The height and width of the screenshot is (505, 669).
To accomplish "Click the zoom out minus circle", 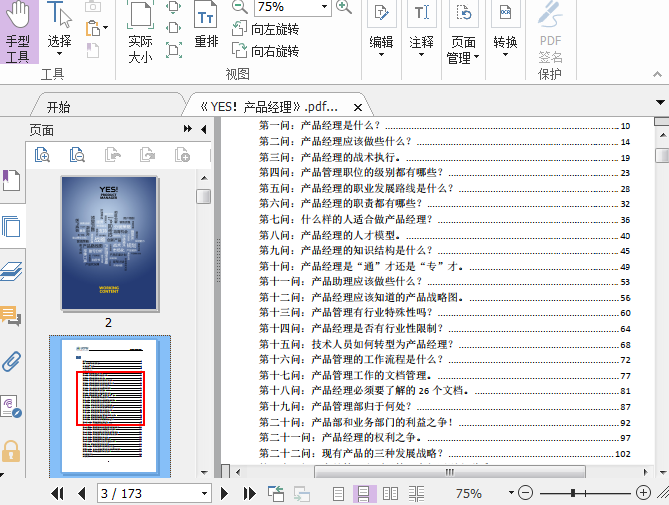I will pos(525,493).
